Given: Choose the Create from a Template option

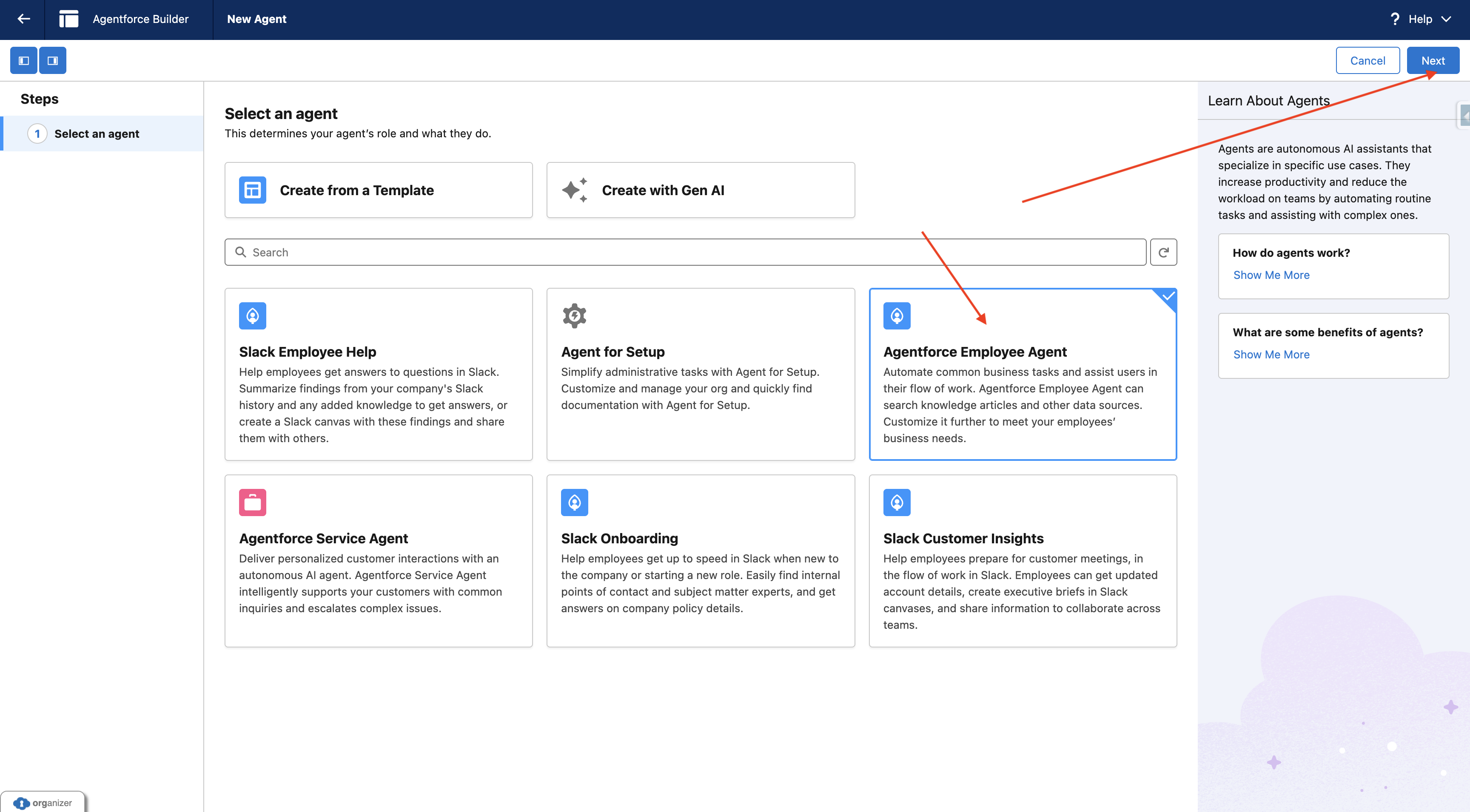Looking at the screenshot, I should tap(378, 189).
